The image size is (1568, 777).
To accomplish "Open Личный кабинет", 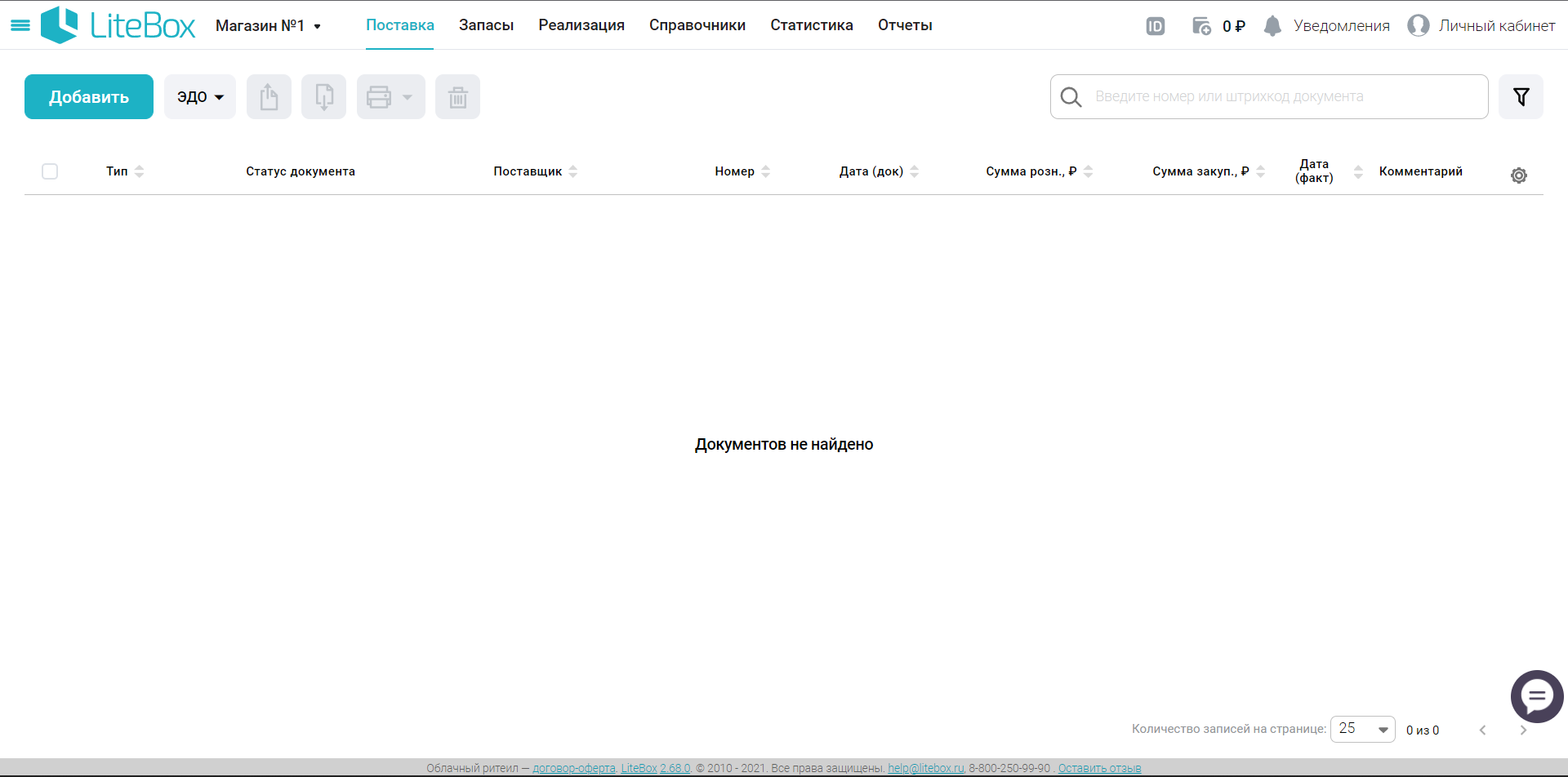I will click(1497, 26).
